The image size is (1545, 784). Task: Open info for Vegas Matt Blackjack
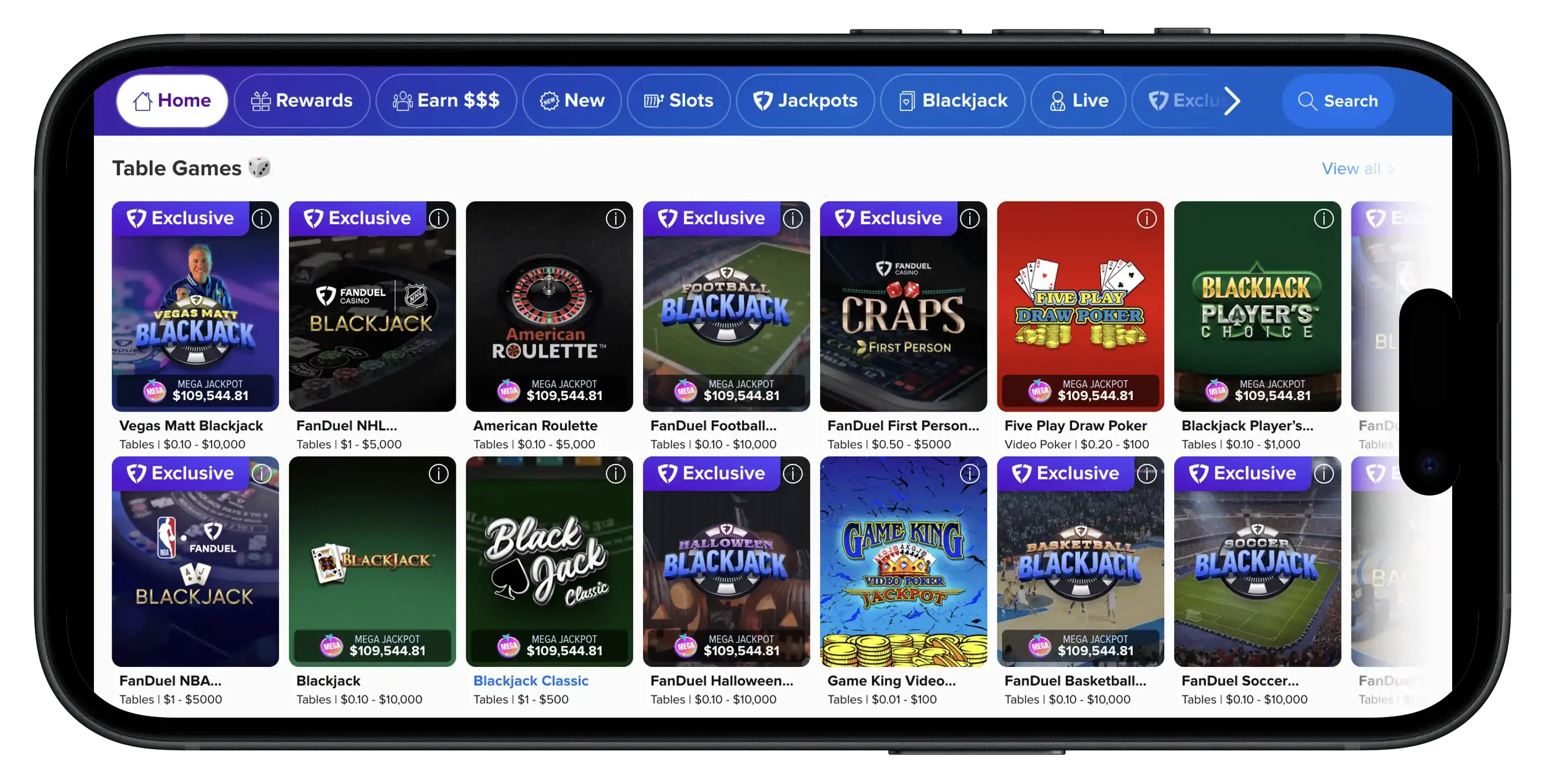262,219
